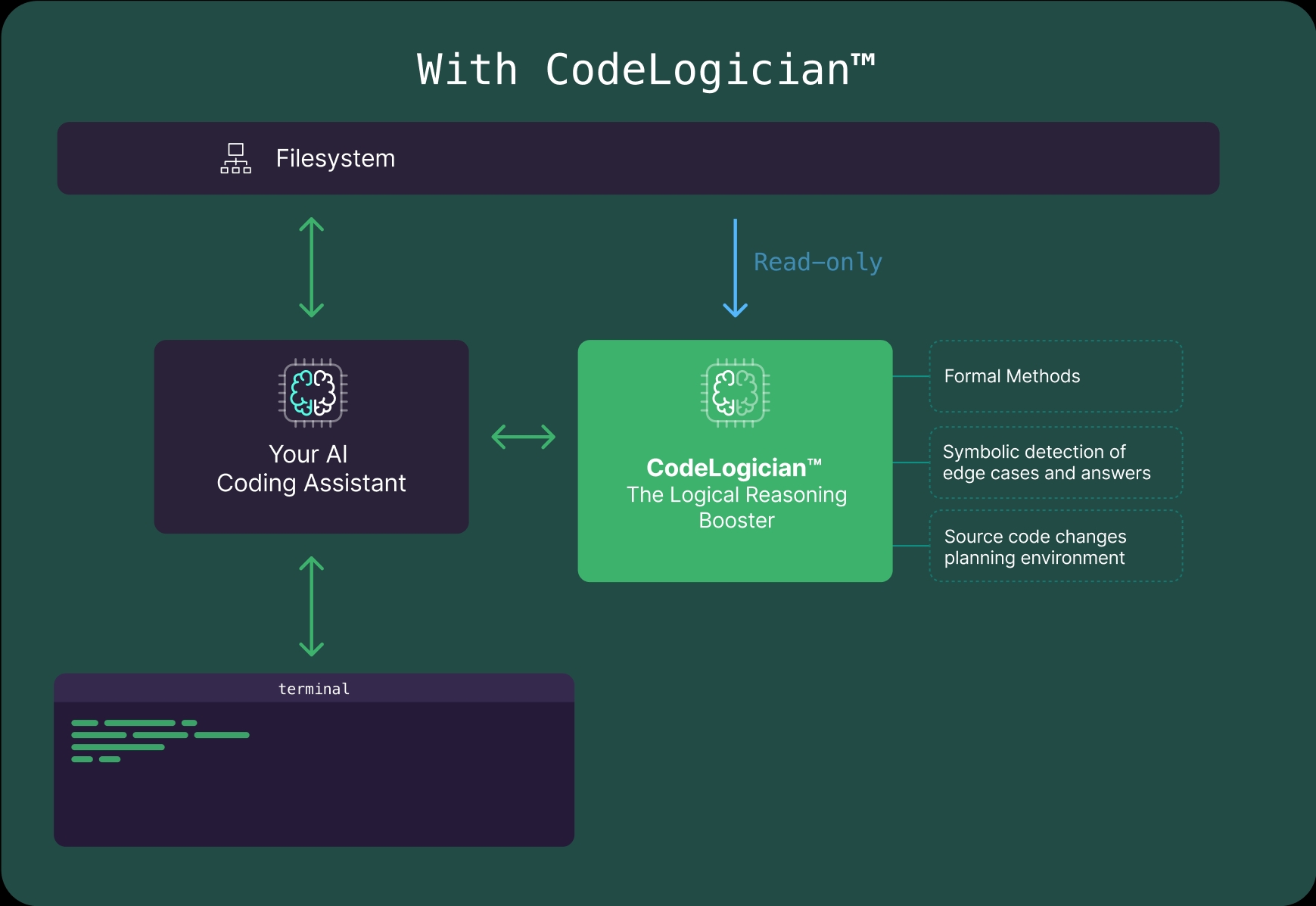Click the Your AI Coding Assistant box
This screenshot has width=1316, height=906.
[311, 437]
